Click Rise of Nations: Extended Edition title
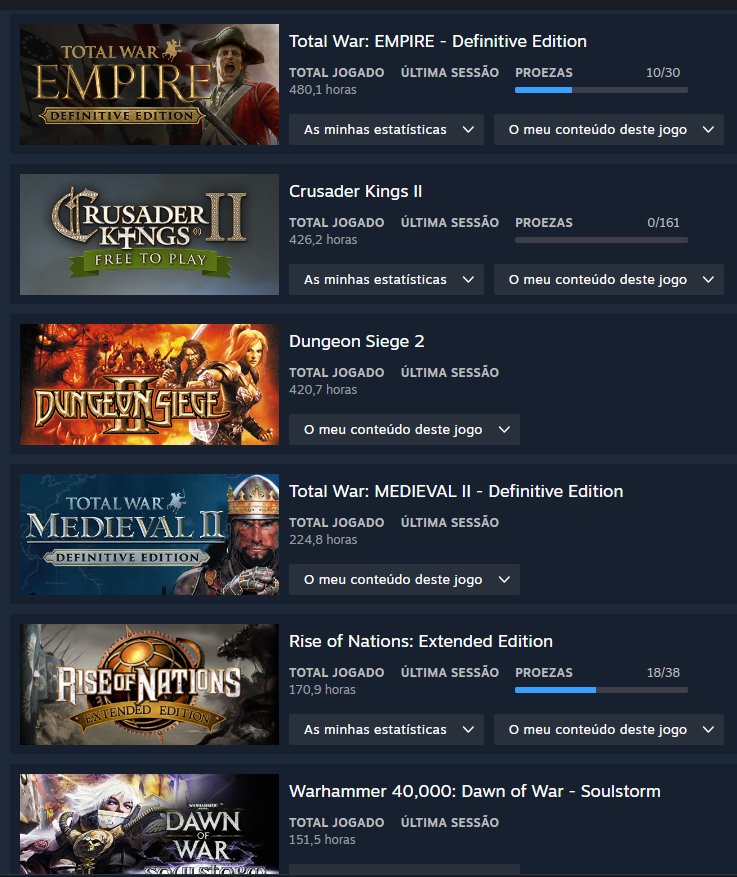 pyautogui.click(x=421, y=642)
